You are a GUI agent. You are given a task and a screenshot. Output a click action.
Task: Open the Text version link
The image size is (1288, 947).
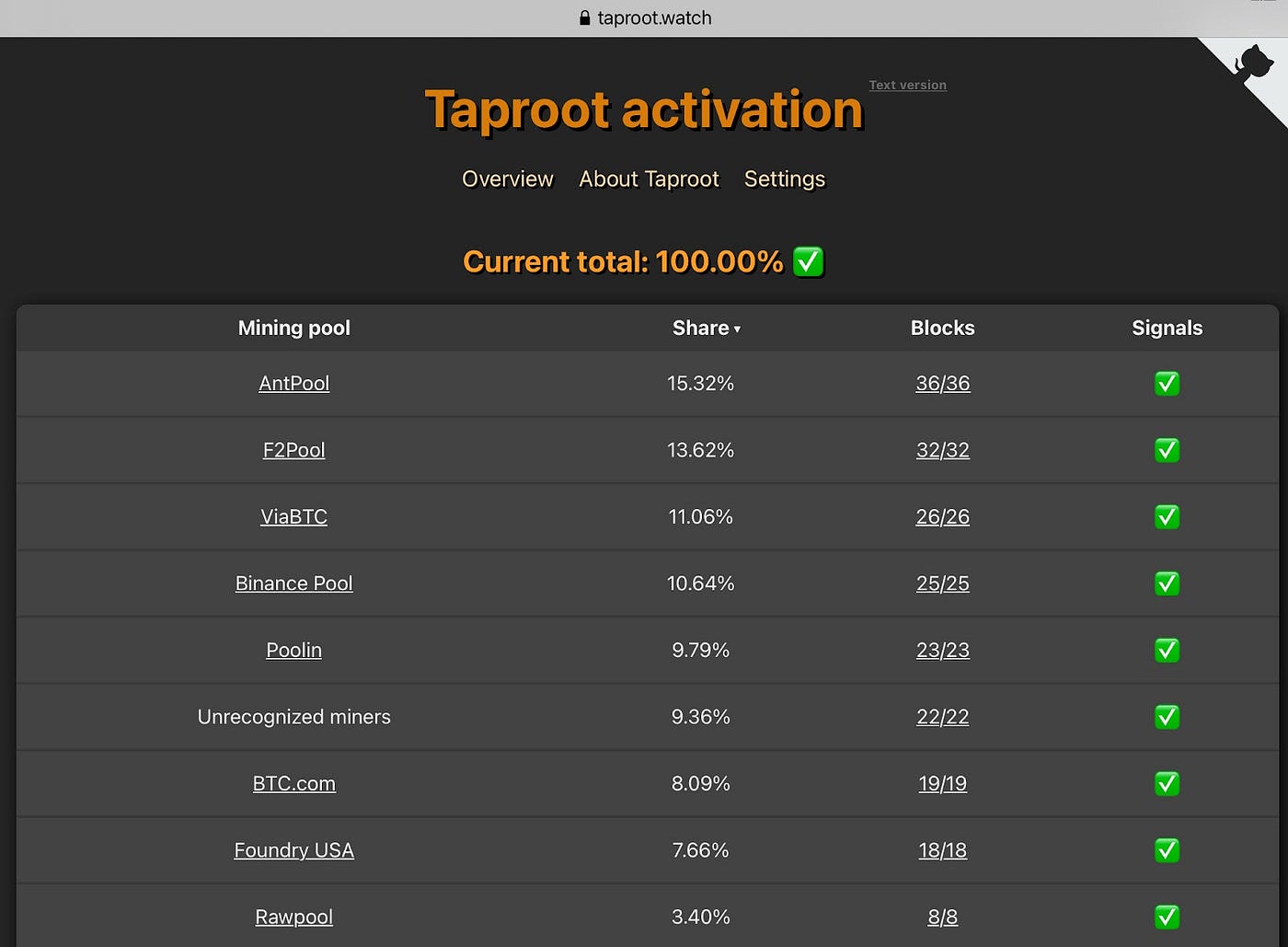coord(907,85)
